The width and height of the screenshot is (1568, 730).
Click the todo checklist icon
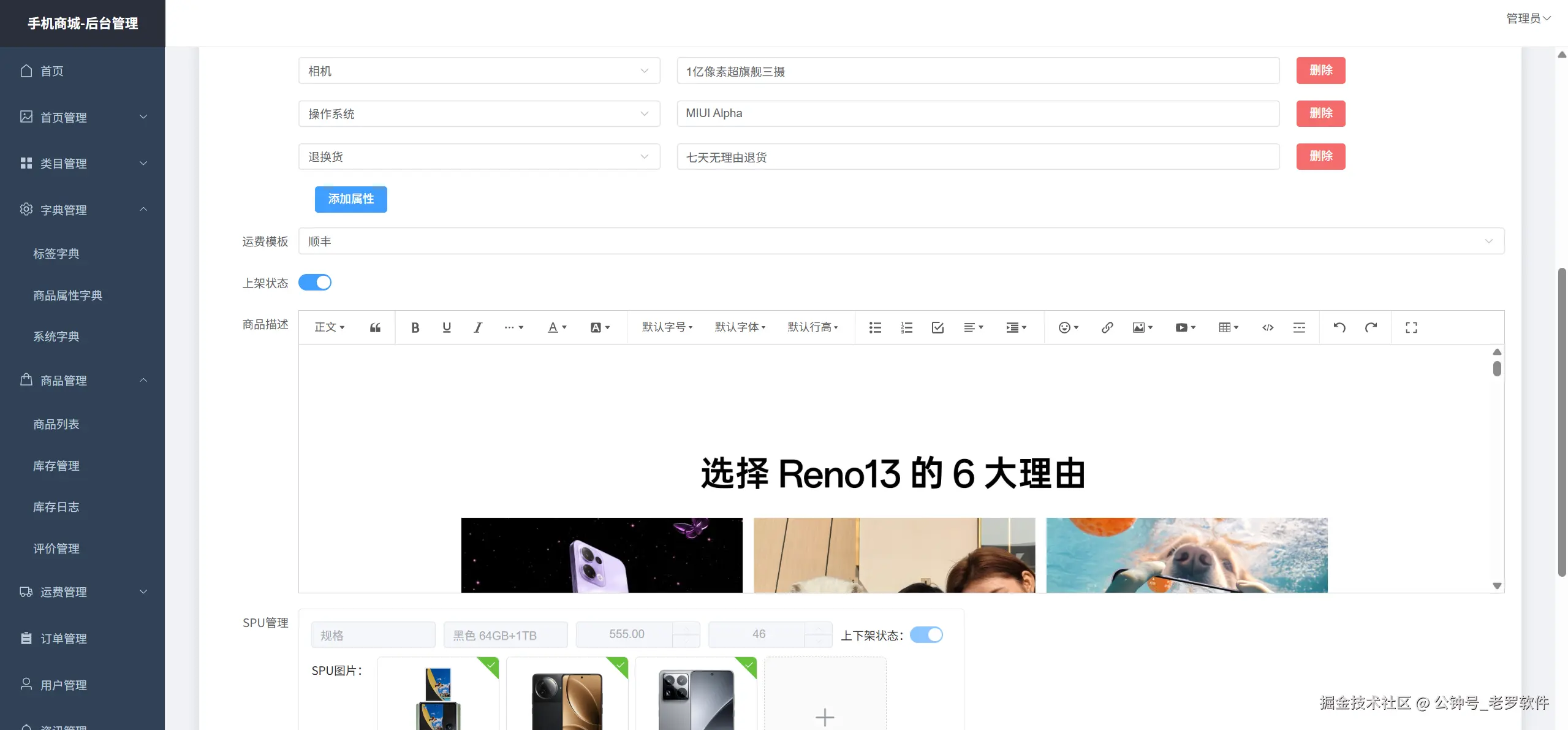coord(937,327)
